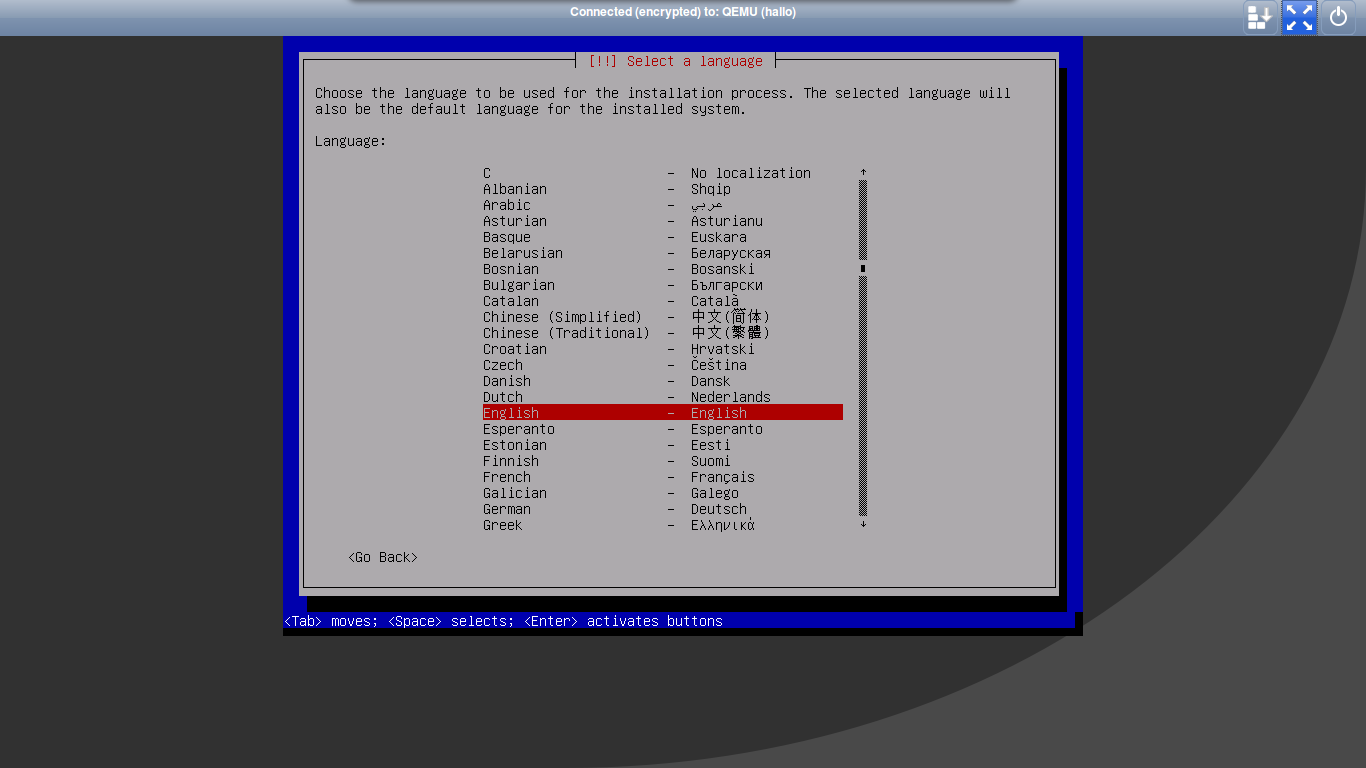The image size is (1366, 768).
Task: Click the Select a language dialog title
Action: pos(675,61)
